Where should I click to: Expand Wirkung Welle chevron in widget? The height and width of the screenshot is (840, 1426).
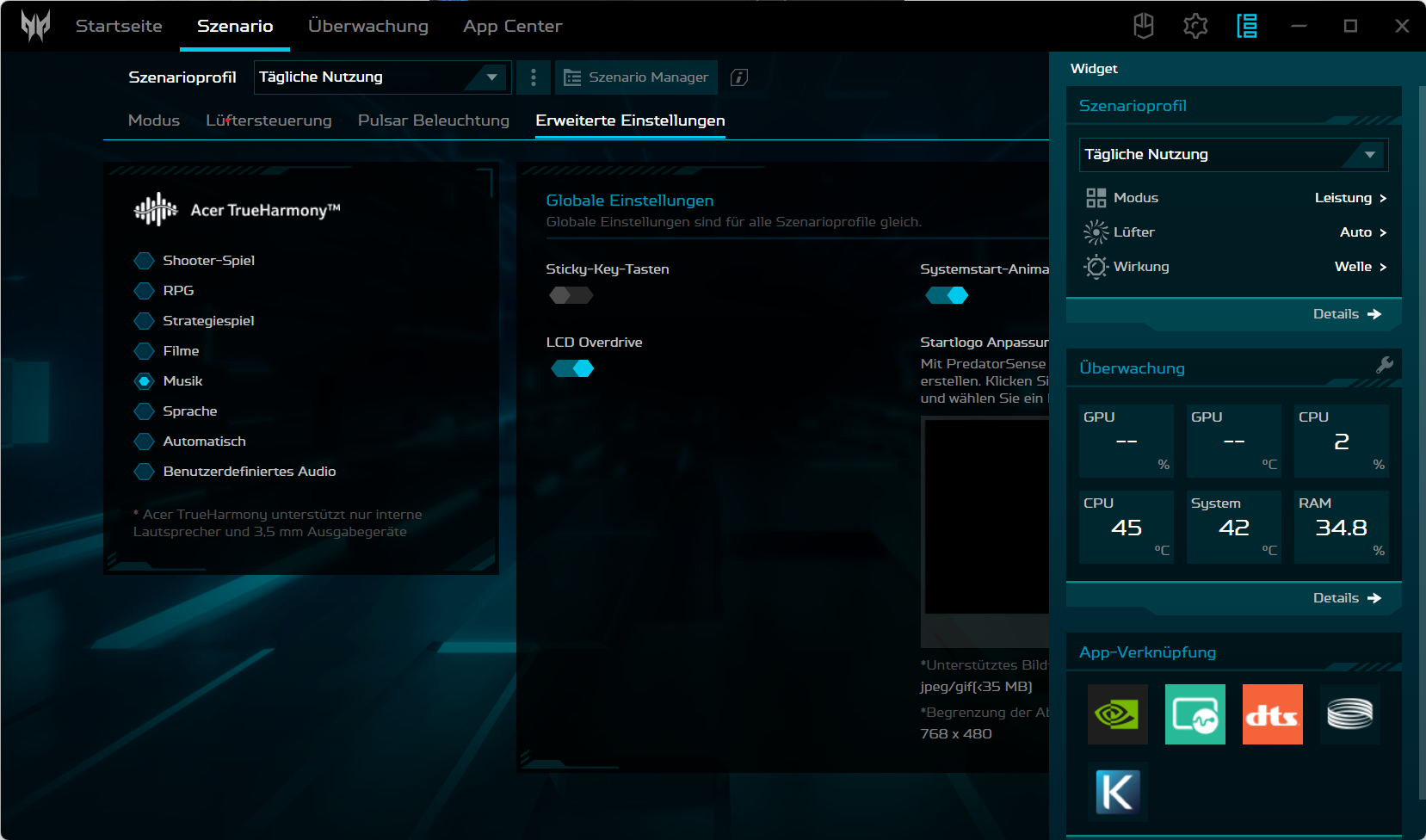coord(1383,267)
